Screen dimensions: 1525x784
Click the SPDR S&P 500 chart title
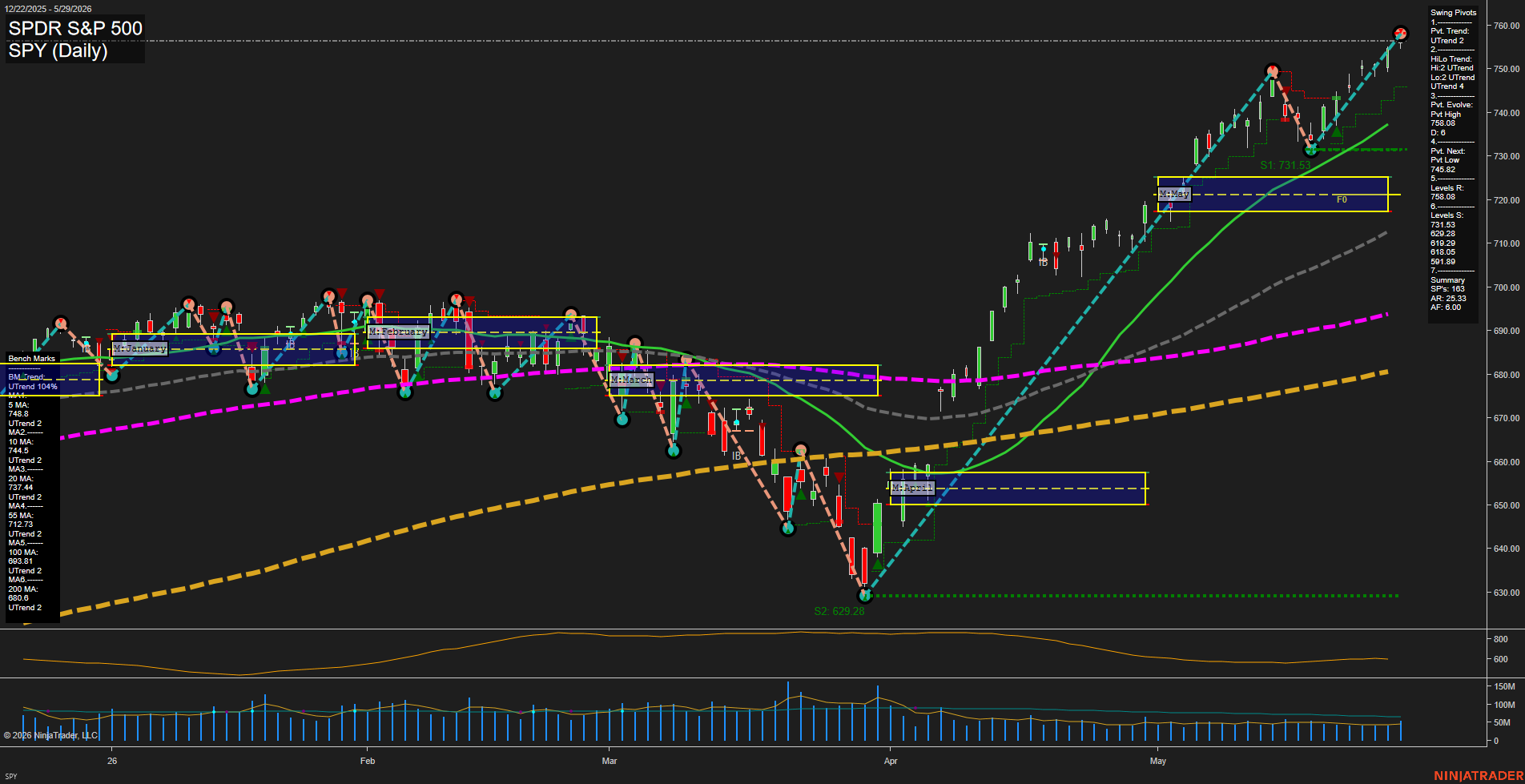[75, 29]
